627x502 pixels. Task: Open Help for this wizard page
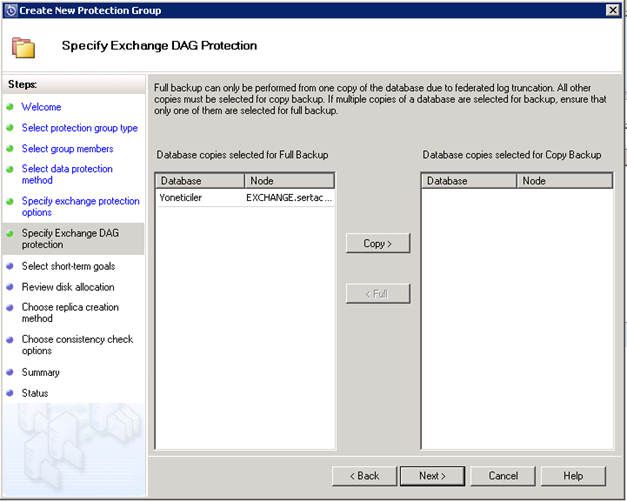(573, 475)
